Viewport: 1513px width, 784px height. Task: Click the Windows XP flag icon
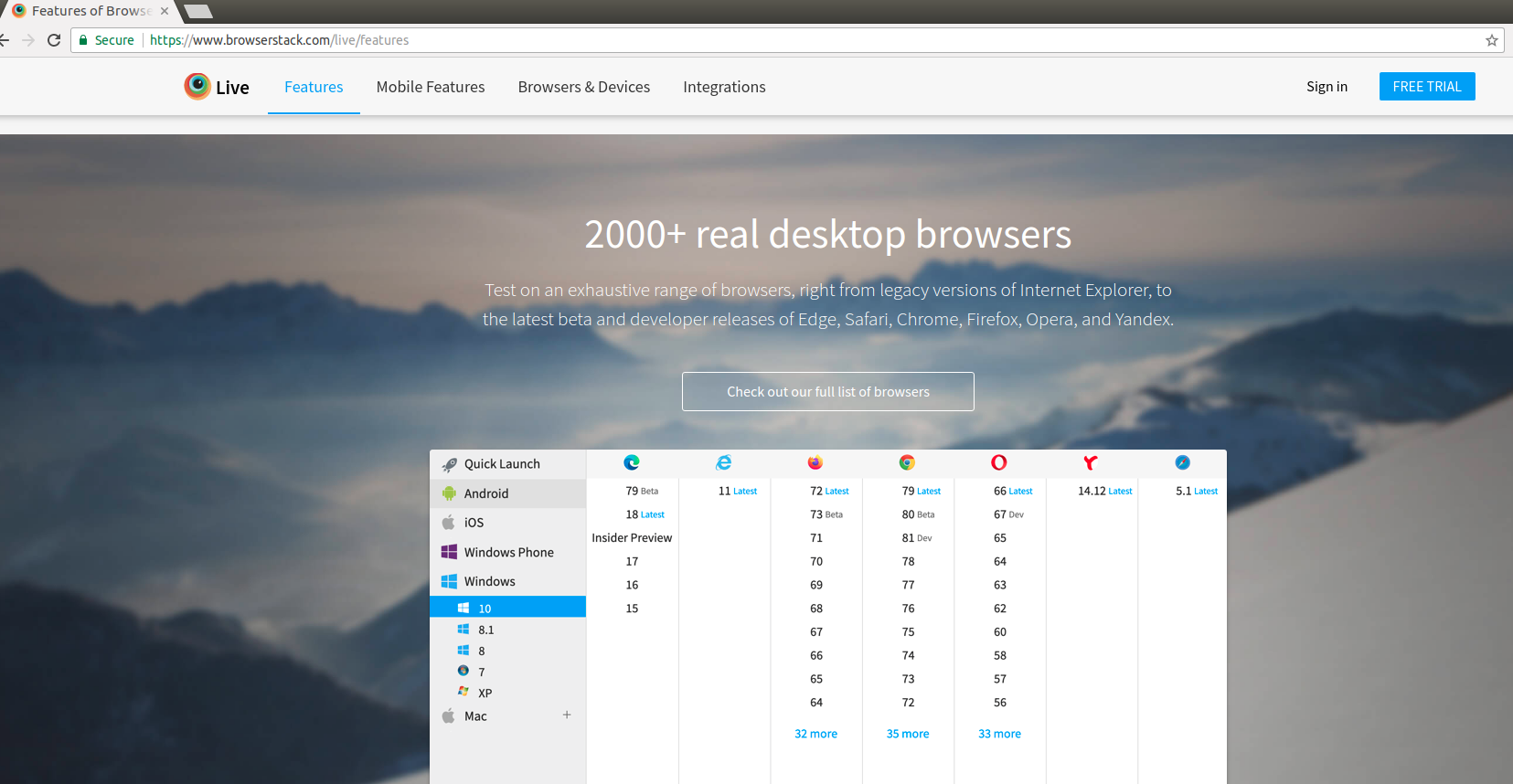(x=463, y=693)
